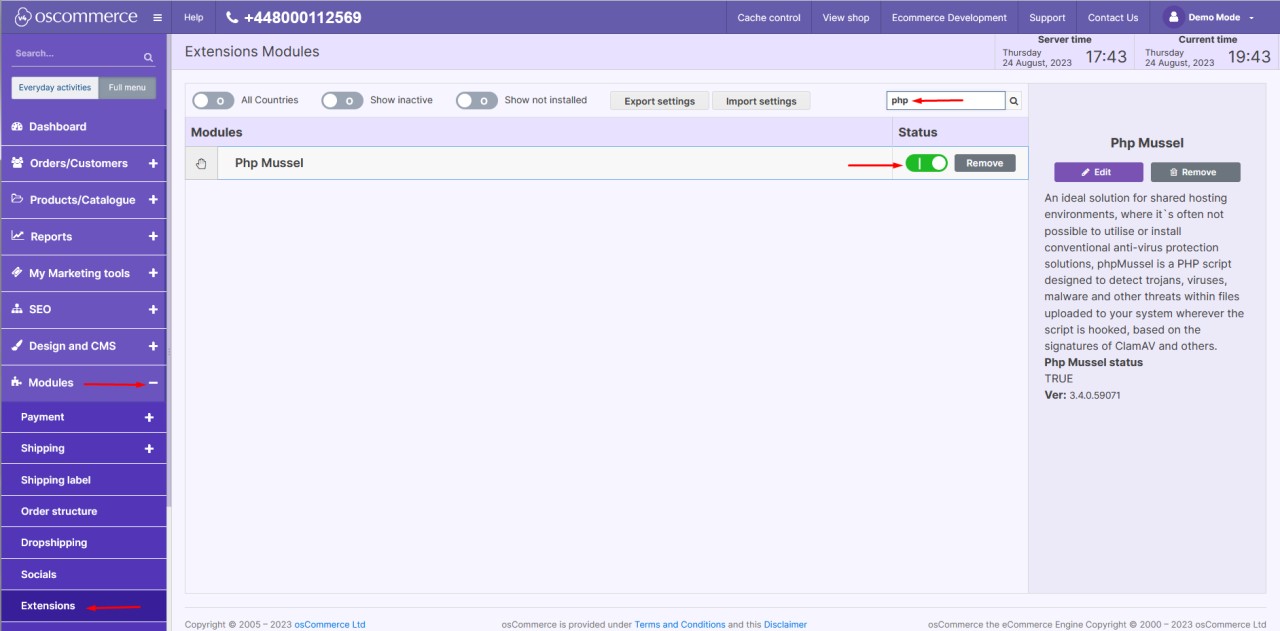This screenshot has height=631, width=1280.
Task: Disable the Php Mussel status switch
Action: (x=926, y=163)
